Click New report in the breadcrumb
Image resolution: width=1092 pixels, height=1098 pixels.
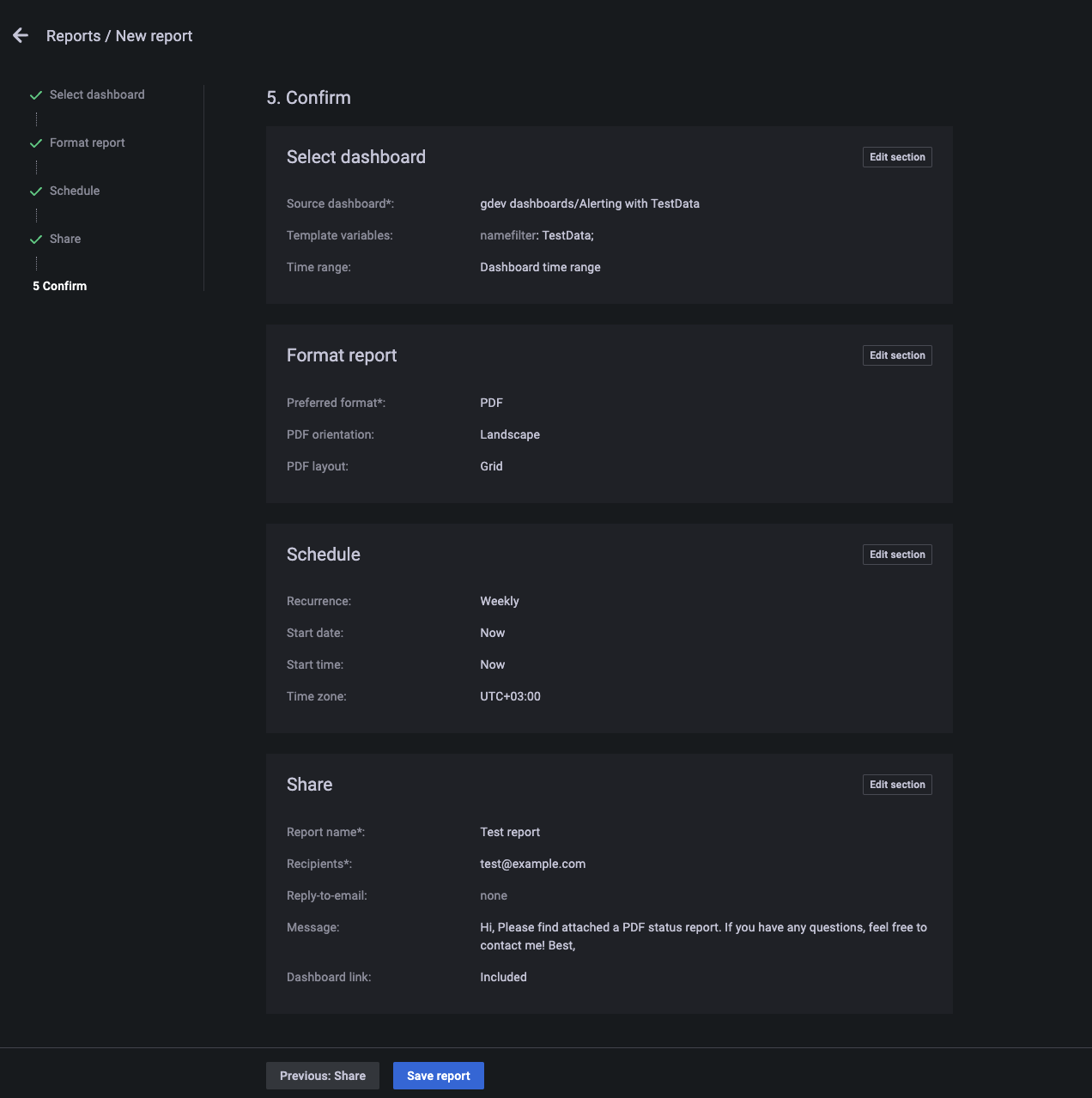[154, 36]
